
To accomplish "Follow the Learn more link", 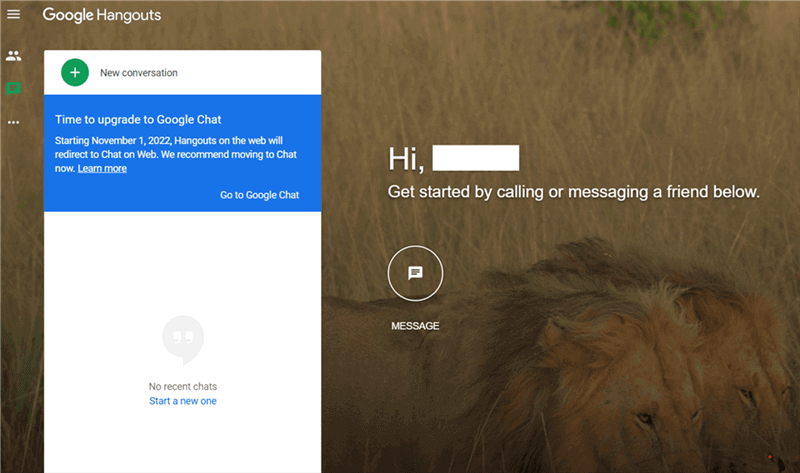I will 102,168.
